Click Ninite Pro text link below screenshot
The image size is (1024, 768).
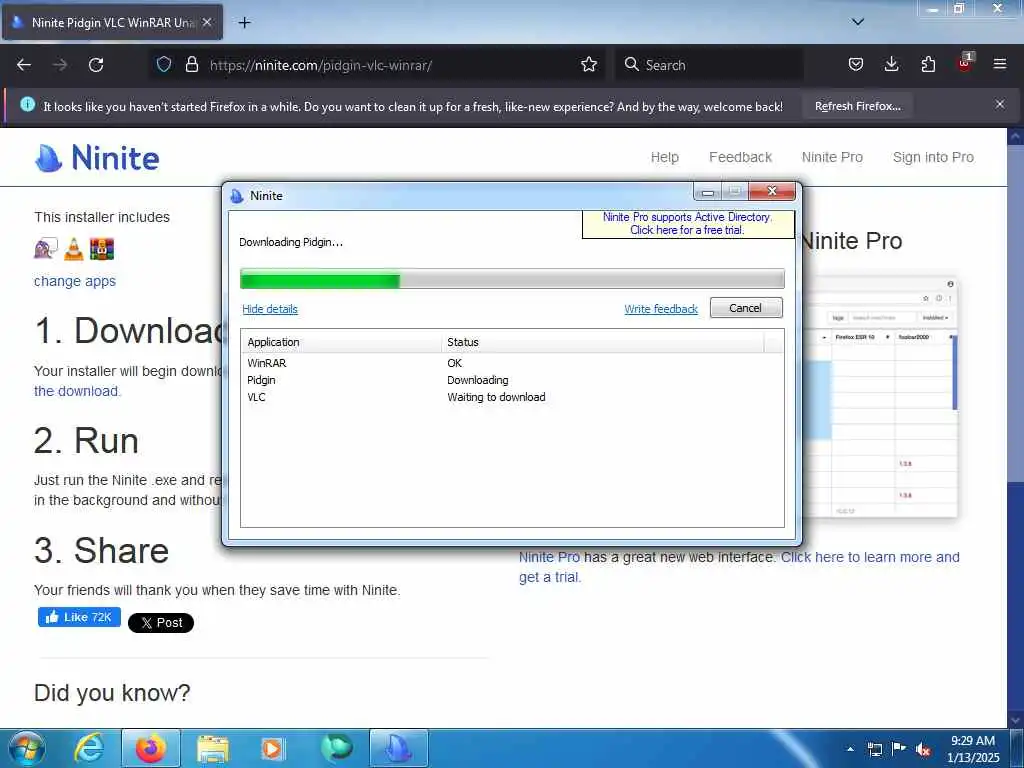(549, 557)
